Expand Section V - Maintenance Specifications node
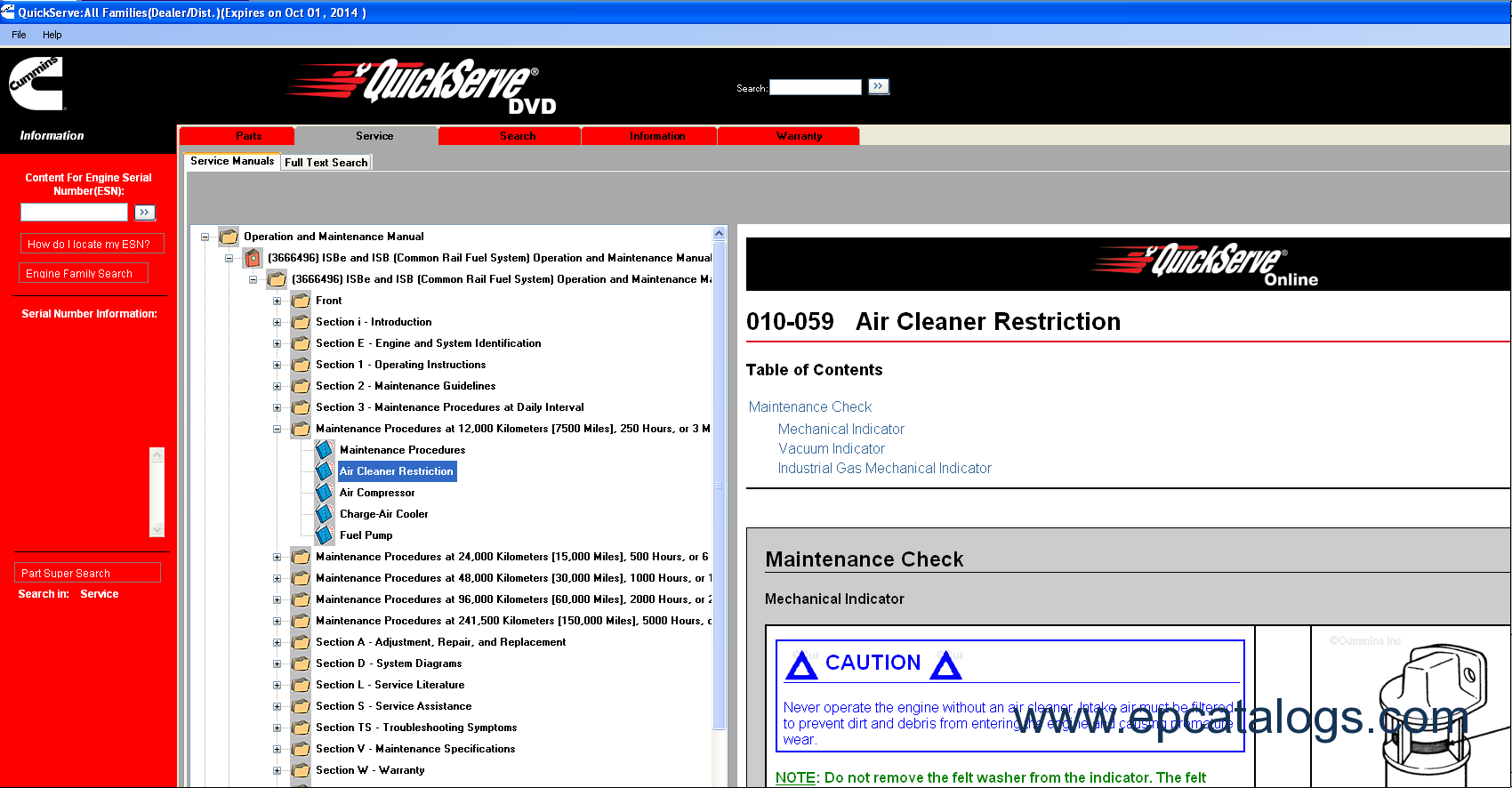This screenshot has width=1512, height=788. (x=277, y=749)
